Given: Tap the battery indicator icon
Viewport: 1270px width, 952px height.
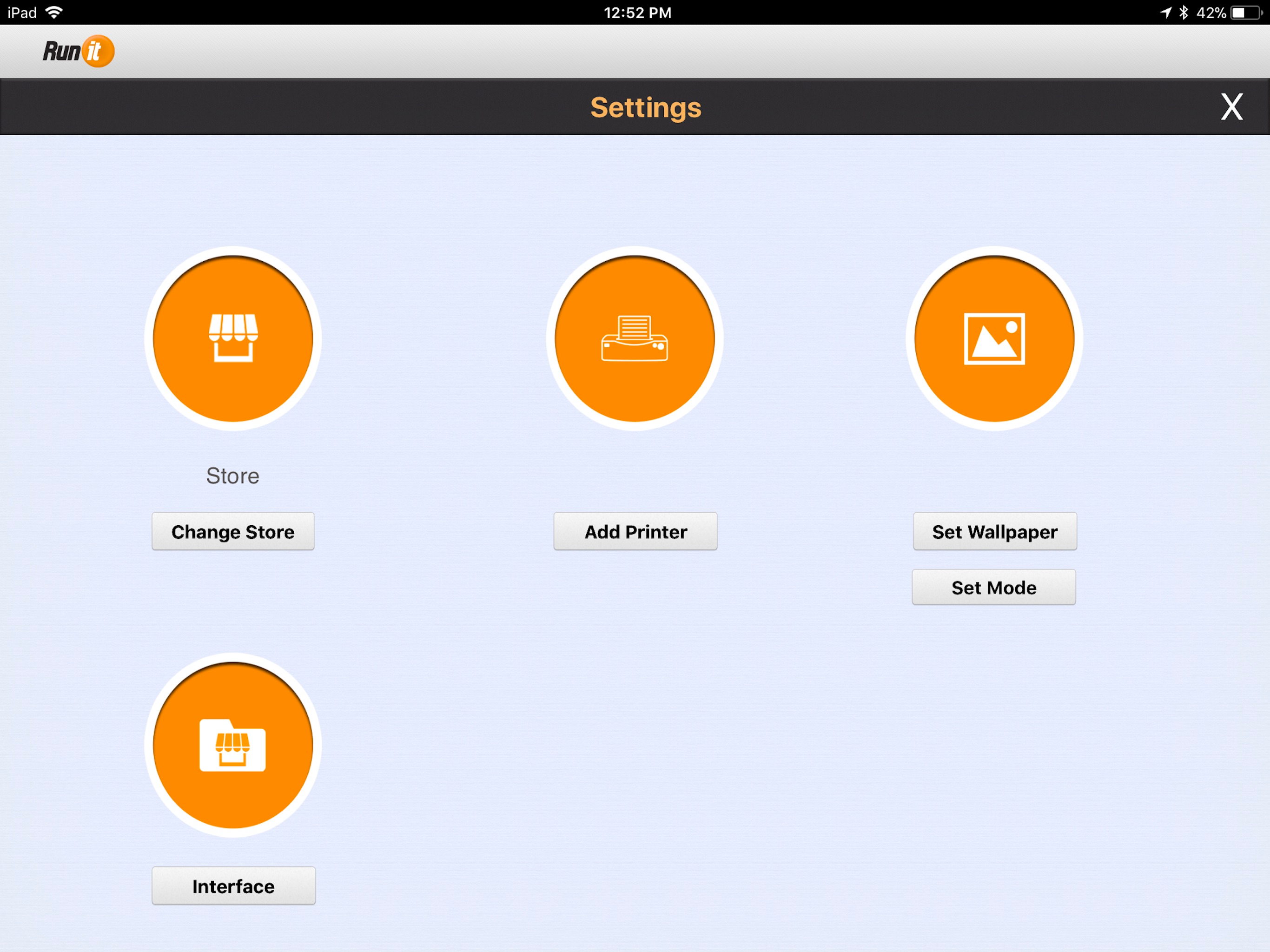Looking at the screenshot, I should [1246, 13].
